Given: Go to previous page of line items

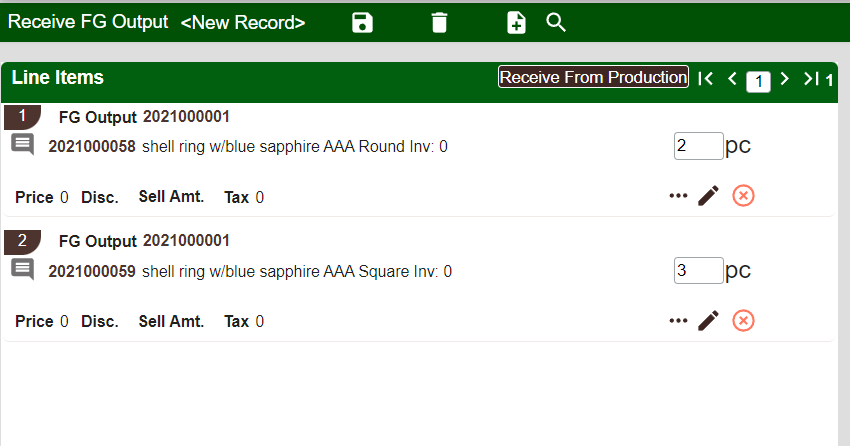Looking at the screenshot, I should click(x=732, y=79).
